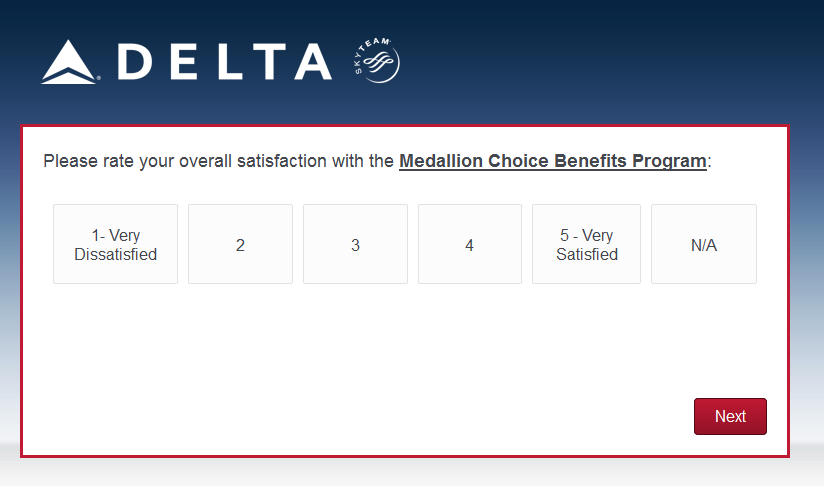The height and width of the screenshot is (486, 824).
Task: Click the word 'Medallion' in the question
Action: (439, 161)
